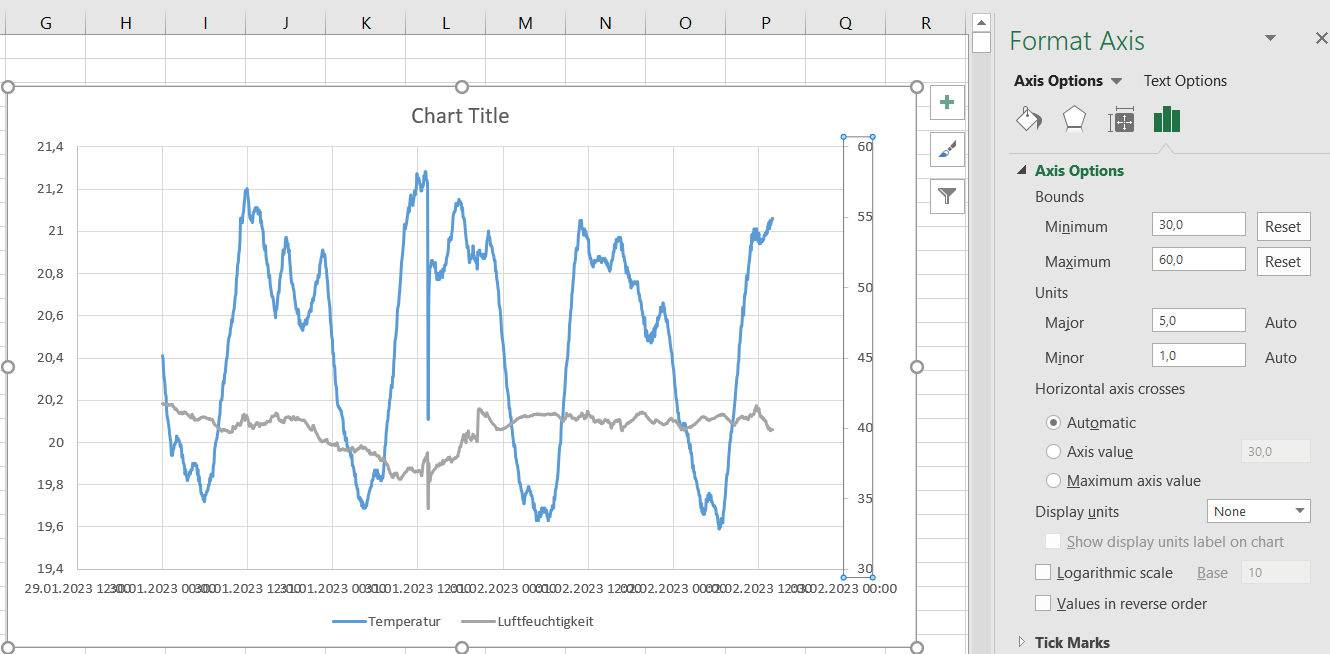This screenshot has height=654, width=1330.
Task: Click the 45 secondary axis label
Action: 865,357
